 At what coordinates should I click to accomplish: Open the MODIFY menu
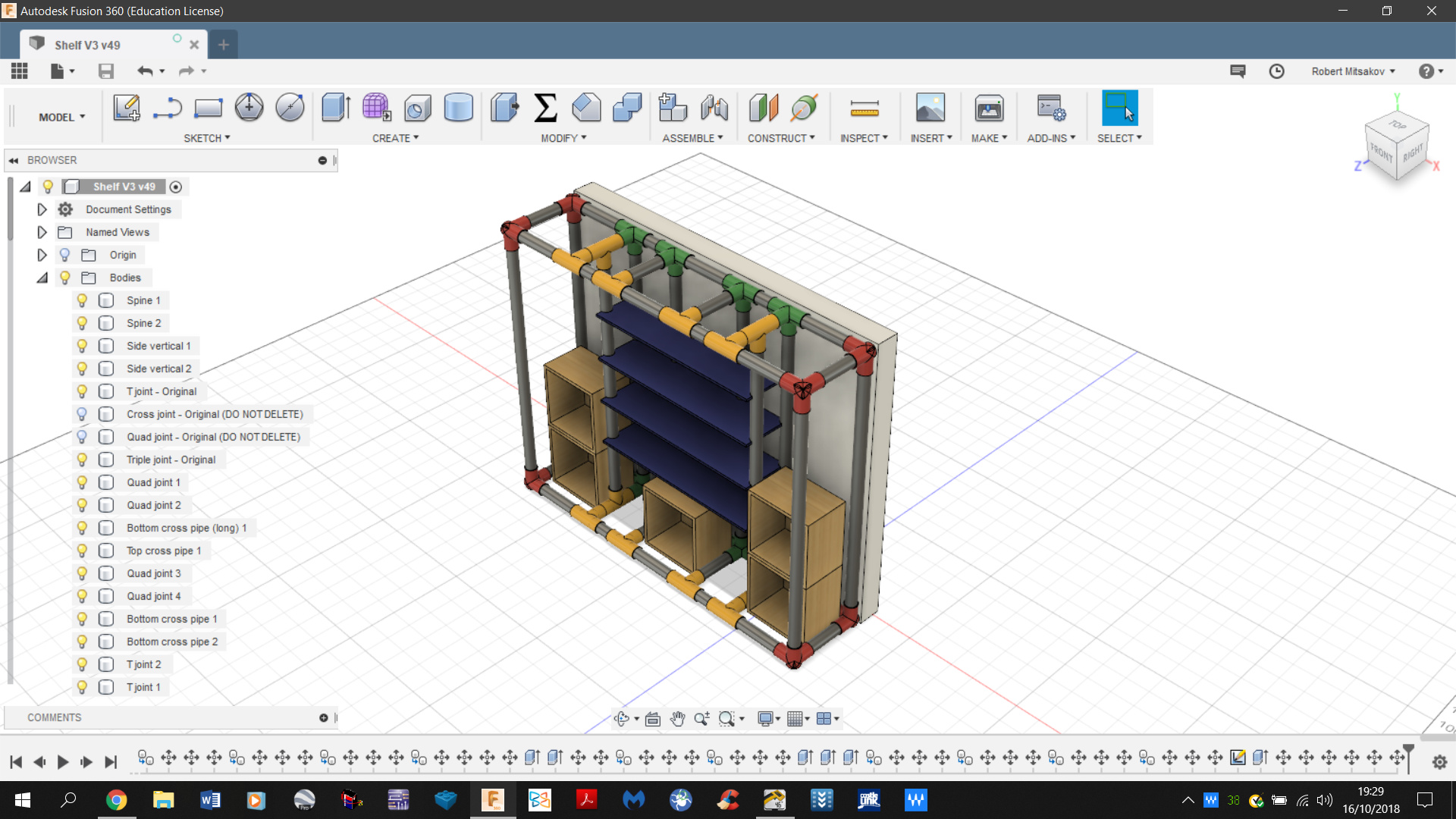click(563, 138)
